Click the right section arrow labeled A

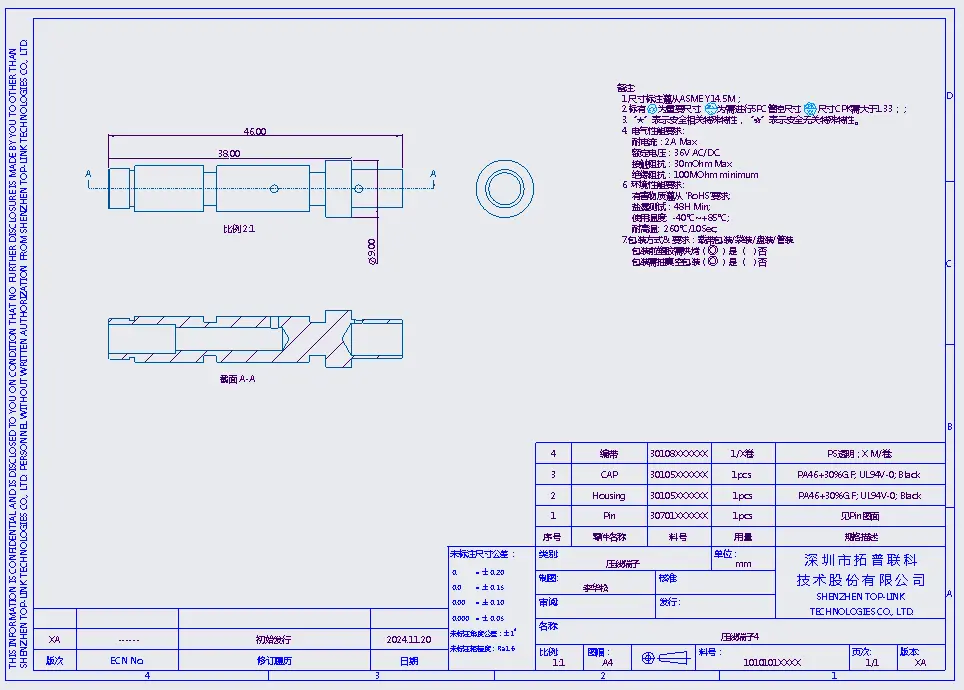(x=433, y=175)
